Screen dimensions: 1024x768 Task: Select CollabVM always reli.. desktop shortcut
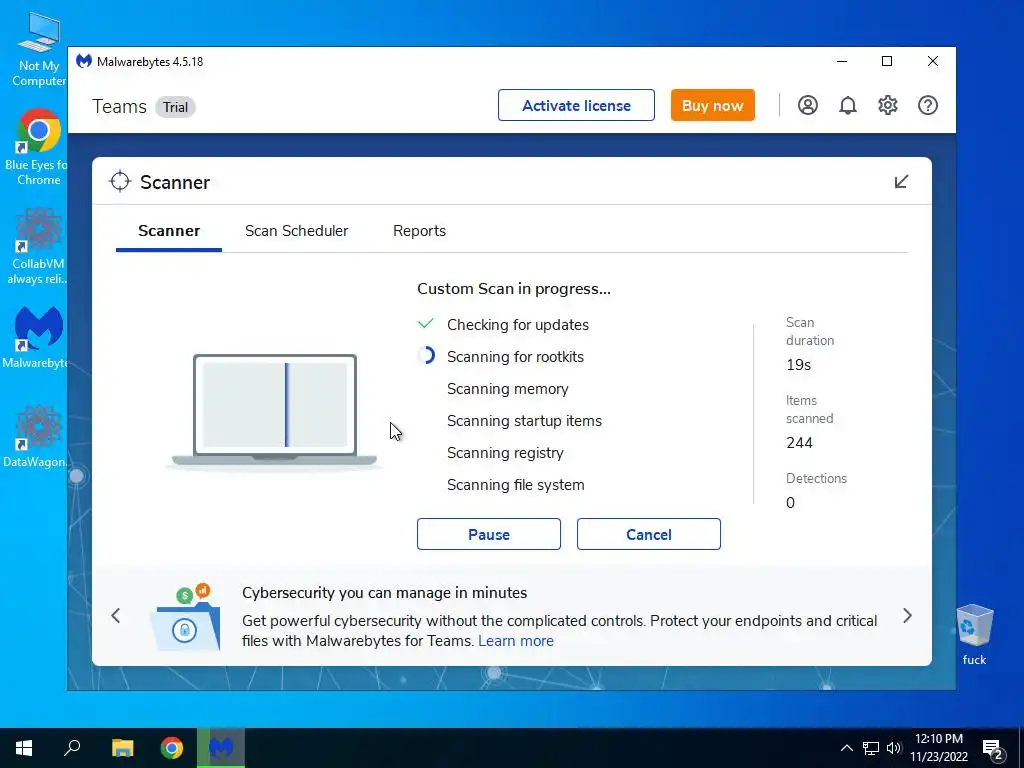click(x=37, y=246)
